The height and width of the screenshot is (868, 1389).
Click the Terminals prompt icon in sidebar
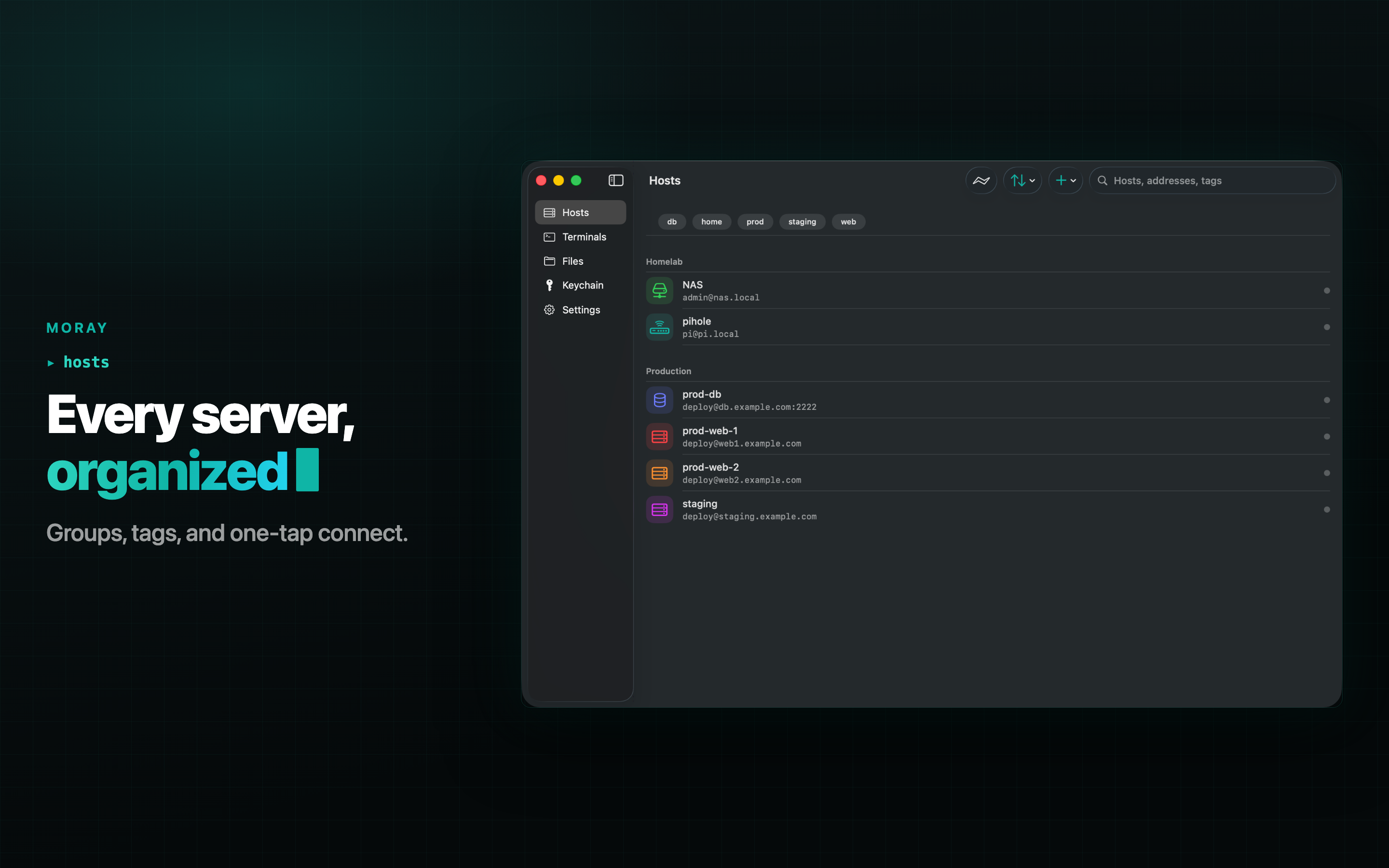549,236
